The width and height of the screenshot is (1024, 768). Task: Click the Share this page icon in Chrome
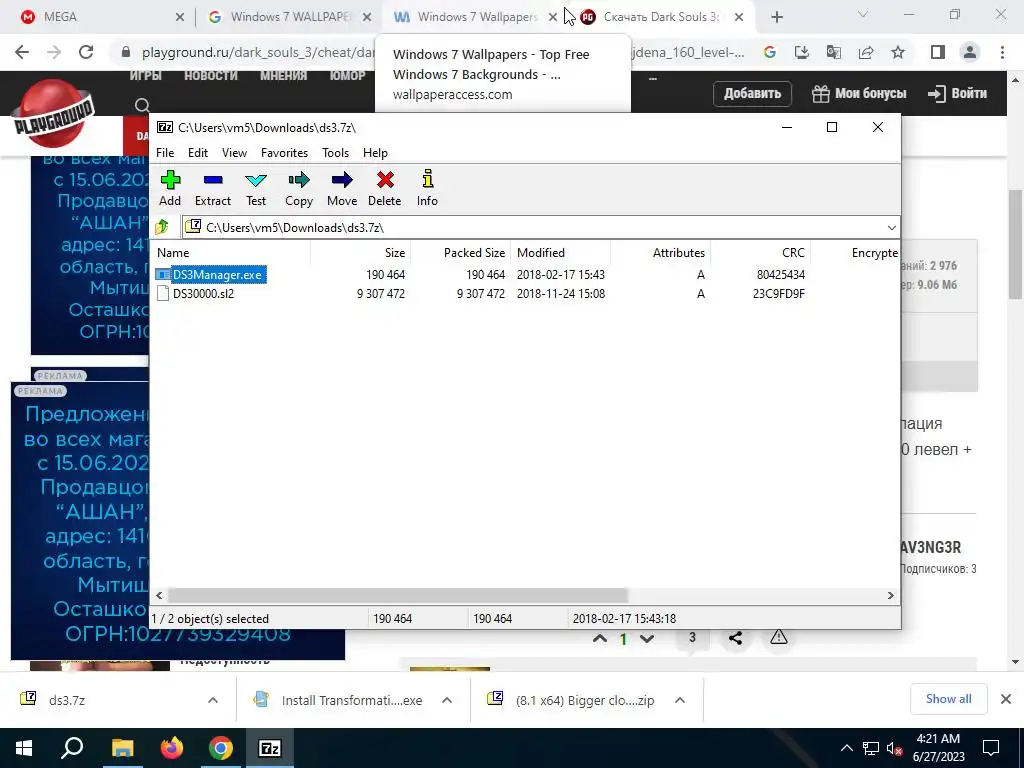[866, 52]
